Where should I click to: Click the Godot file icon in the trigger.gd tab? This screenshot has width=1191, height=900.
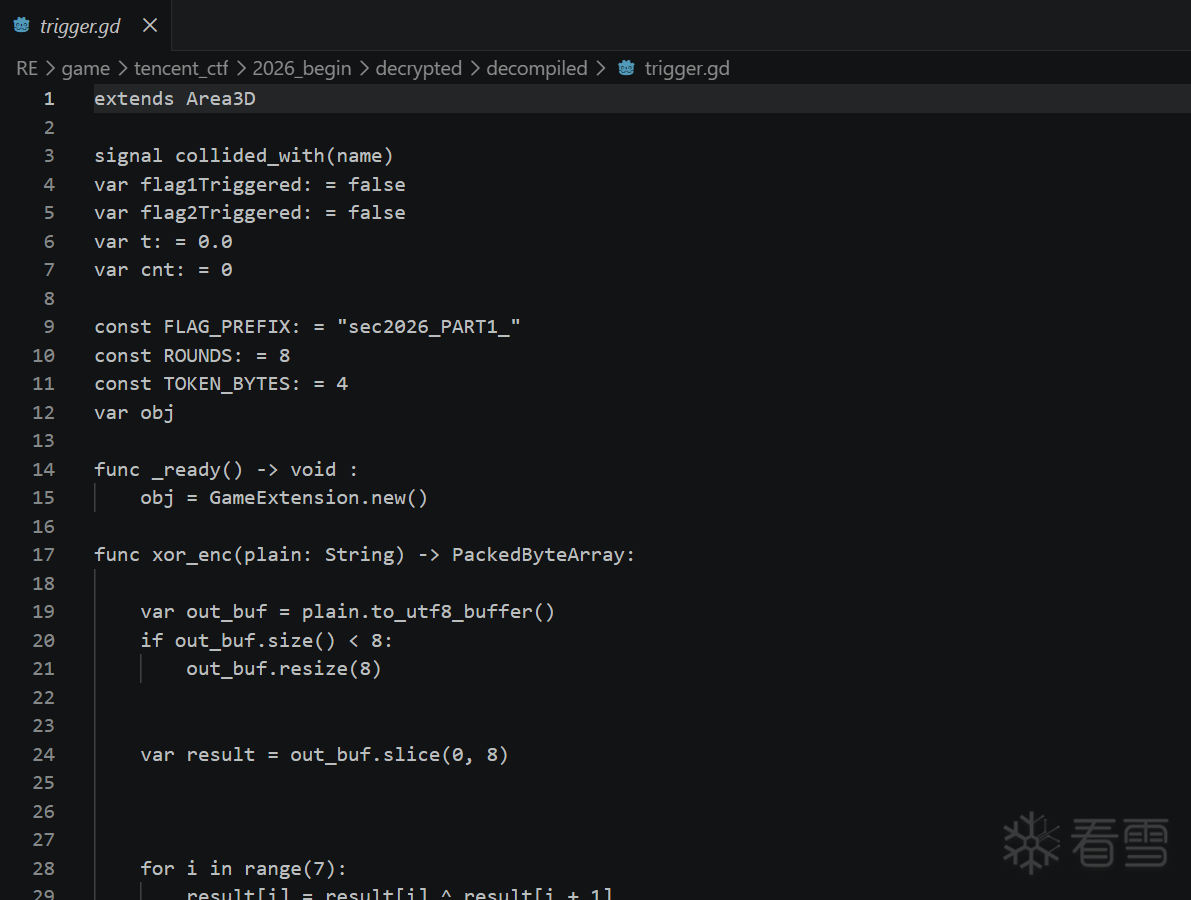pyautogui.click(x=21, y=26)
